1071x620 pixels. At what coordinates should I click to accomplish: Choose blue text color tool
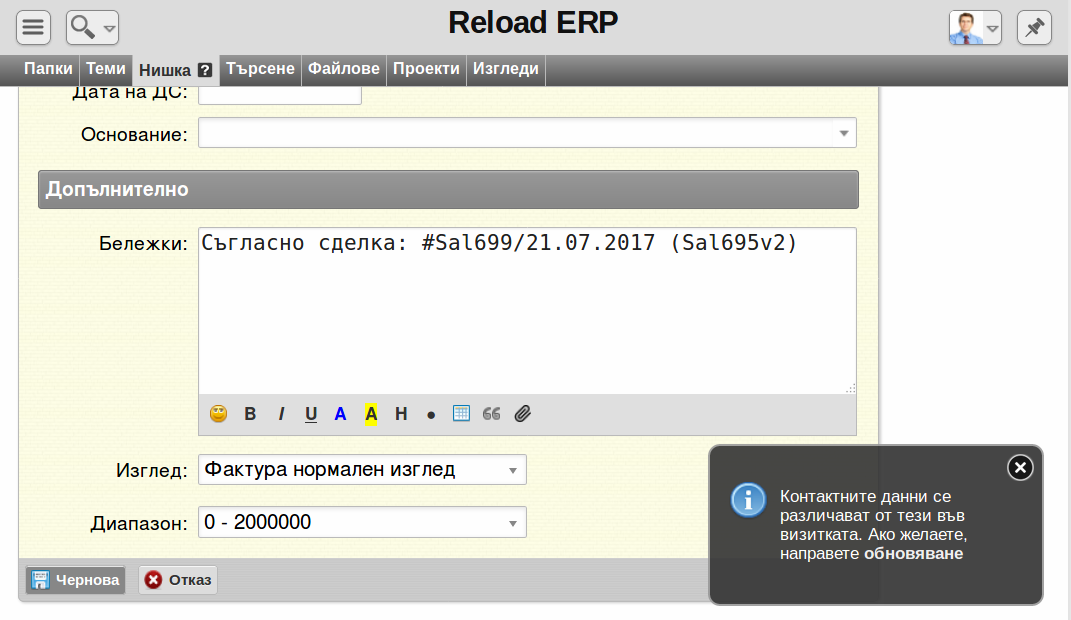(340, 414)
